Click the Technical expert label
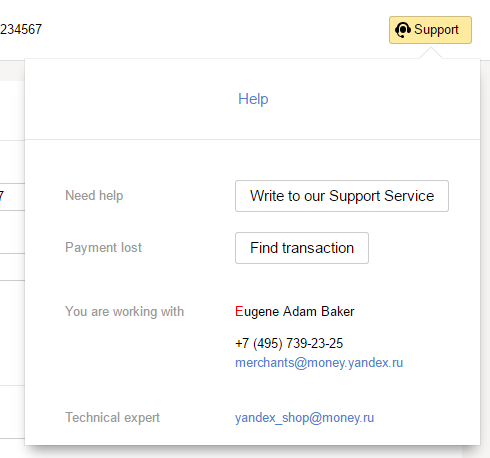This screenshot has height=458, width=490. click(112, 418)
